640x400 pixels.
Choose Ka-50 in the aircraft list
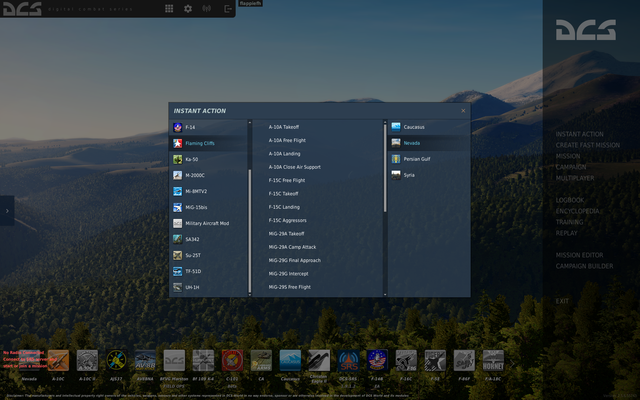click(x=208, y=159)
